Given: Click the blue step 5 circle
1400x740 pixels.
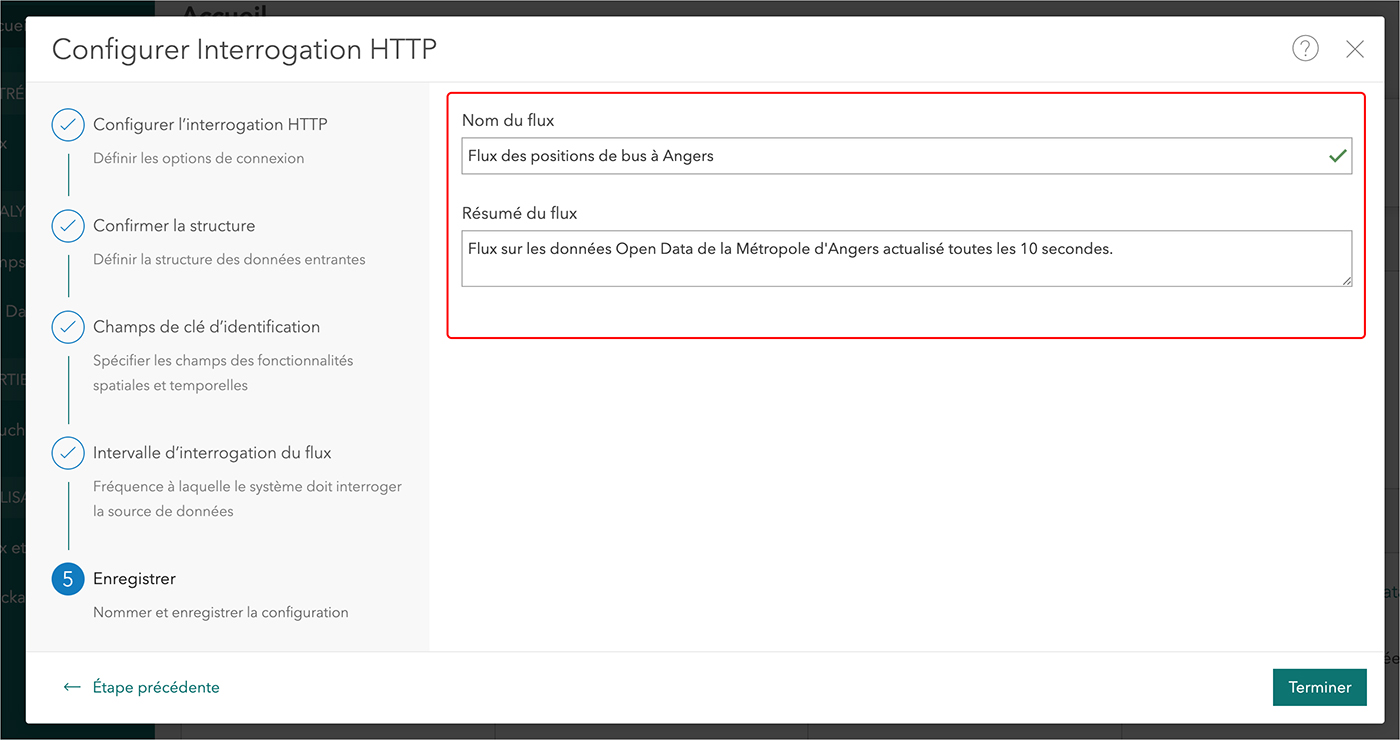Looking at the screenshot, I should coord(68,579).
